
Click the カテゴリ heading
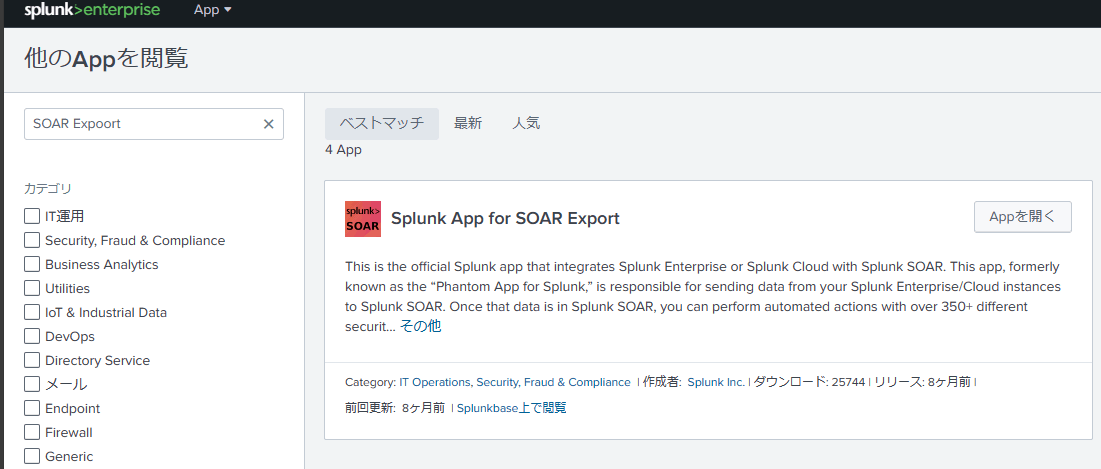pyautogui.click(x=48, y=188)
